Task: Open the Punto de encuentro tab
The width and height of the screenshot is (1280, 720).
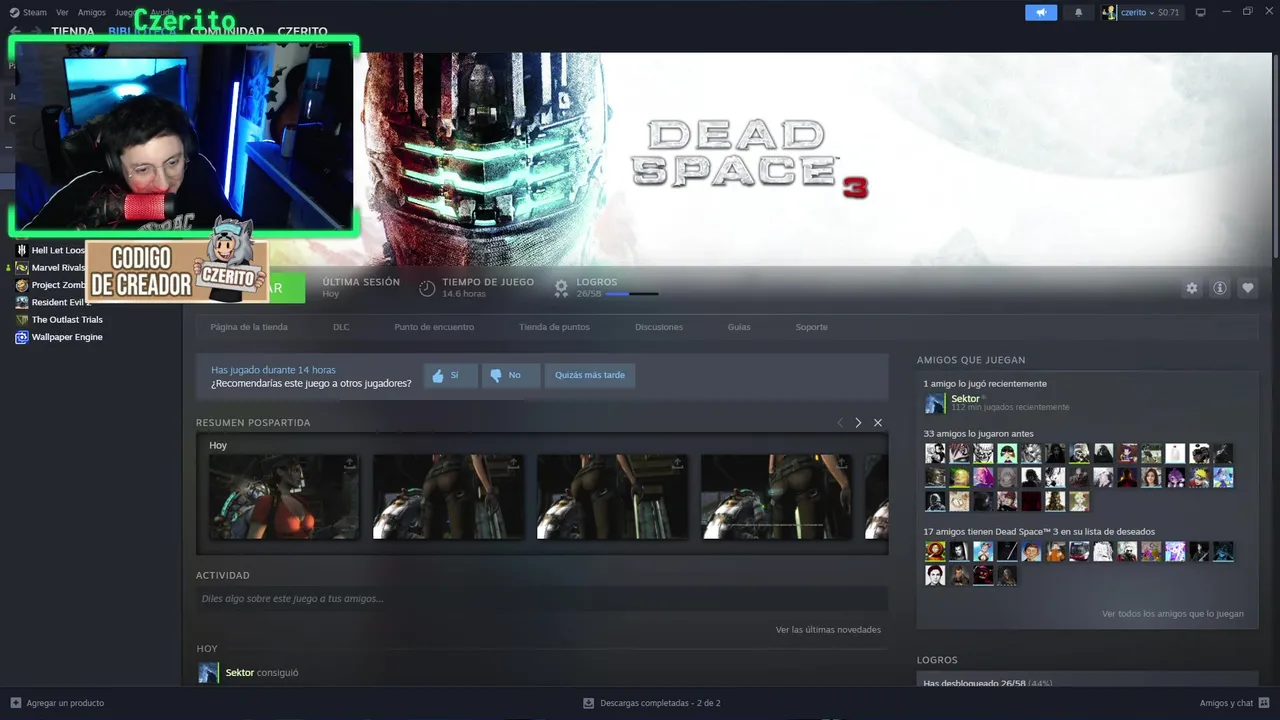Action: [x=434, y=327]
